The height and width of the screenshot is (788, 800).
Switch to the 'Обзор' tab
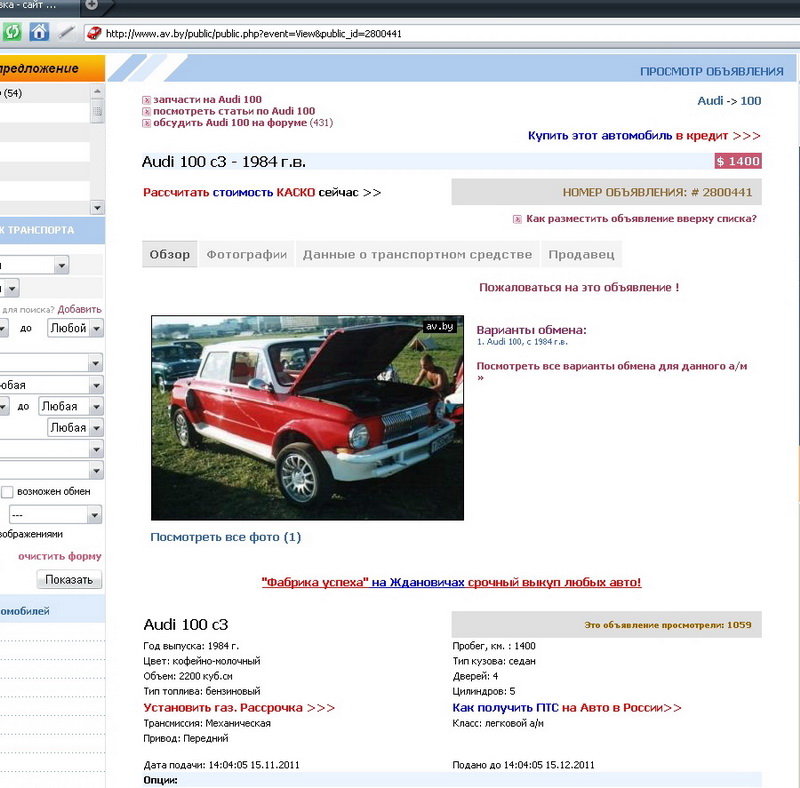coord(169,254)
